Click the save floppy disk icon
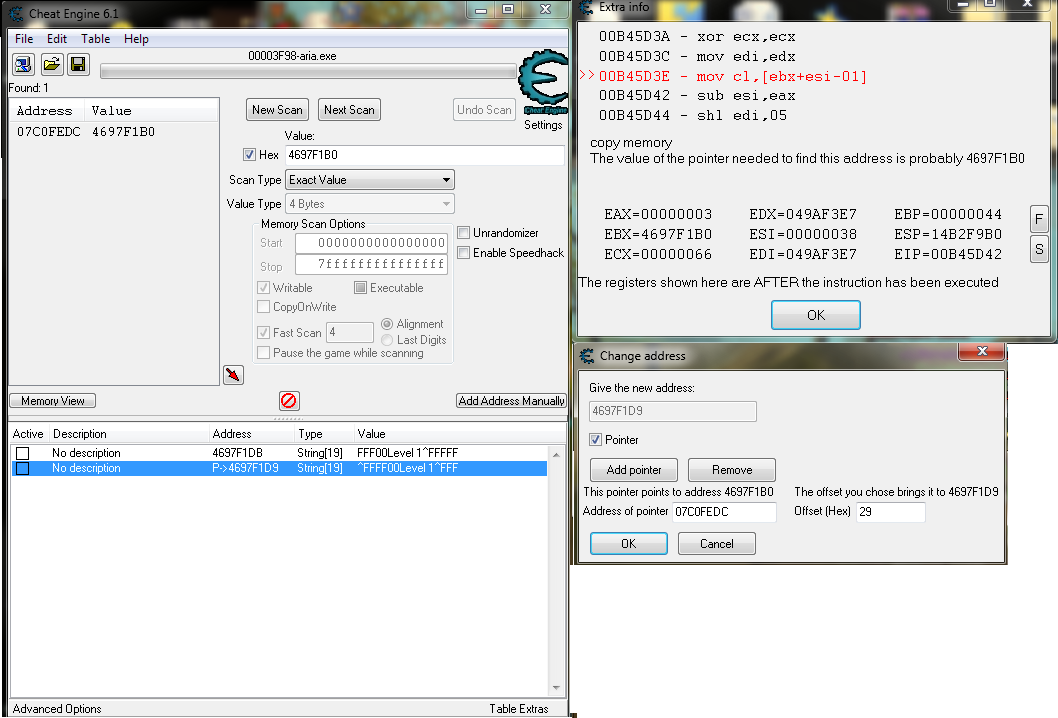This screenshot has width=1058, height=718. pos(78,65)
